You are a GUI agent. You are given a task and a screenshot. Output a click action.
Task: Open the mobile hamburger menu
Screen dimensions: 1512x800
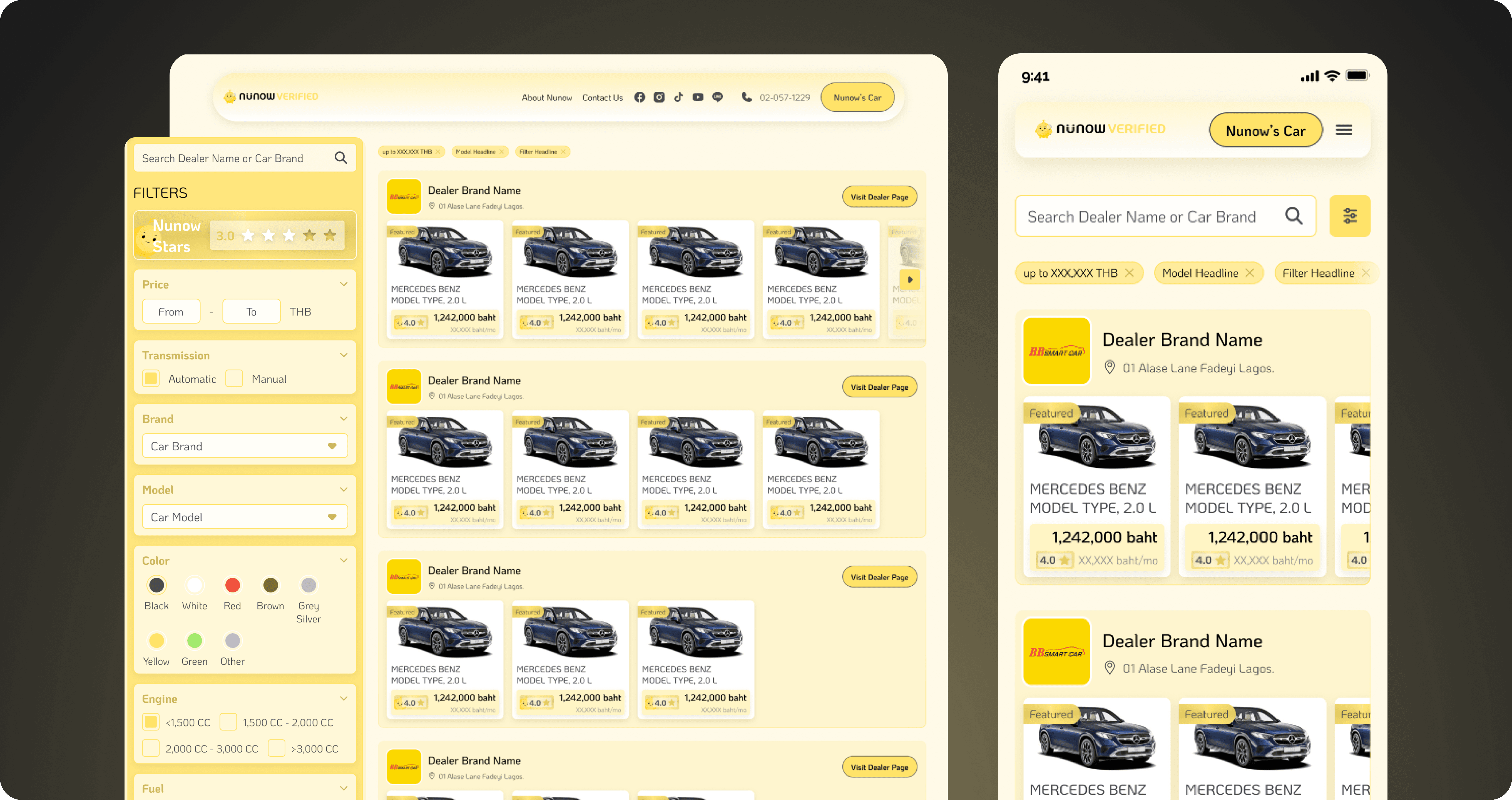point(1344,130)
